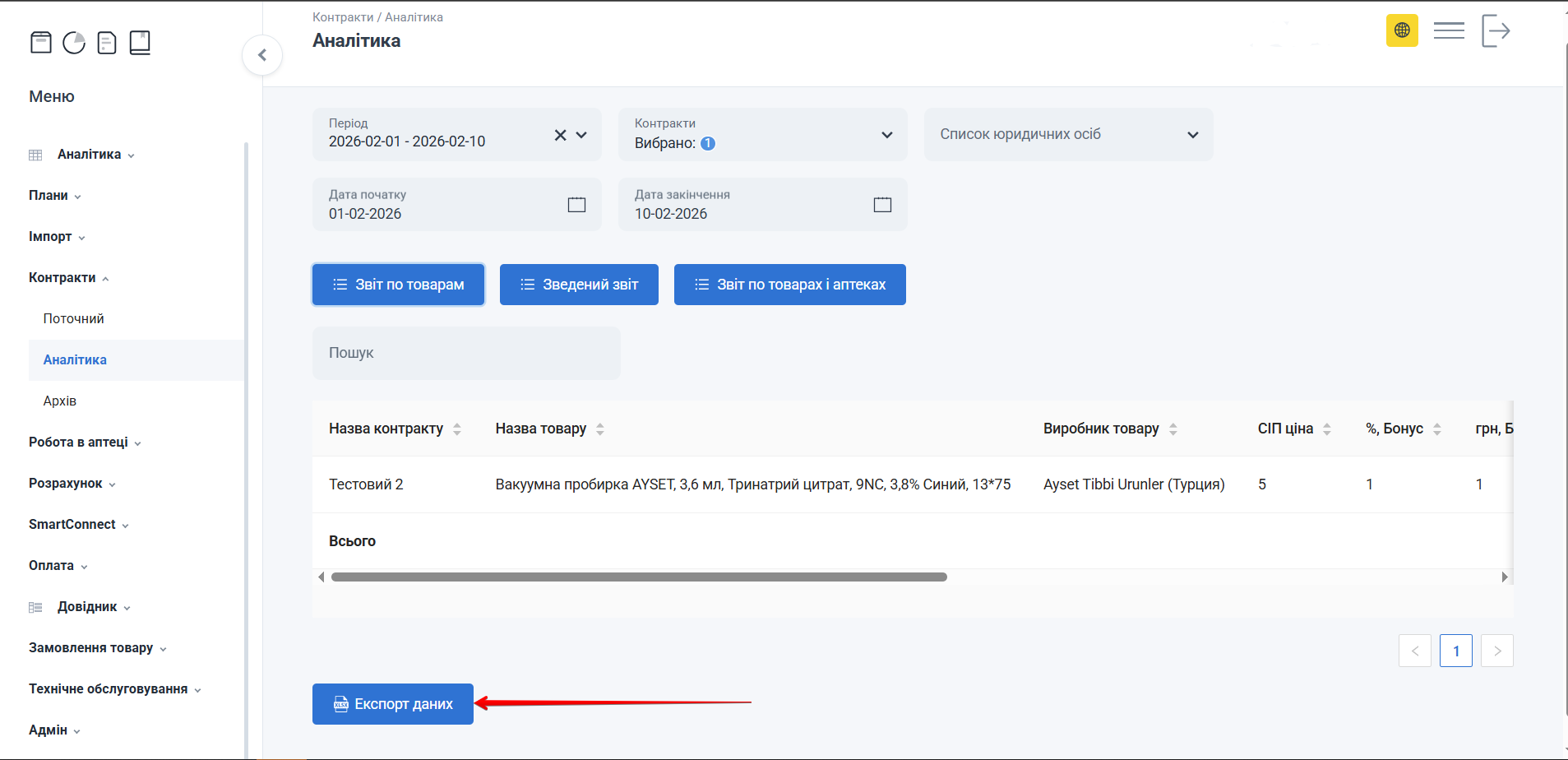Viewport: 1568px width, 760px height.
Task: Open the pie chart icon in sidebar
Action: (74, 42)
